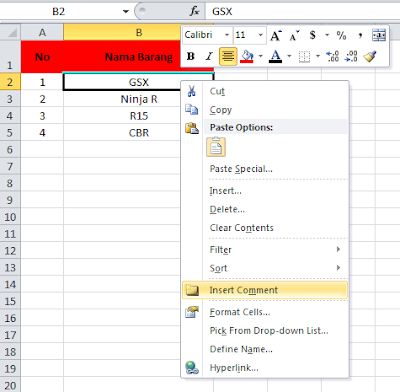This screenshot has width=400, height=392.
Task: Choose Cut from context menu
Action: click(265, 91)
